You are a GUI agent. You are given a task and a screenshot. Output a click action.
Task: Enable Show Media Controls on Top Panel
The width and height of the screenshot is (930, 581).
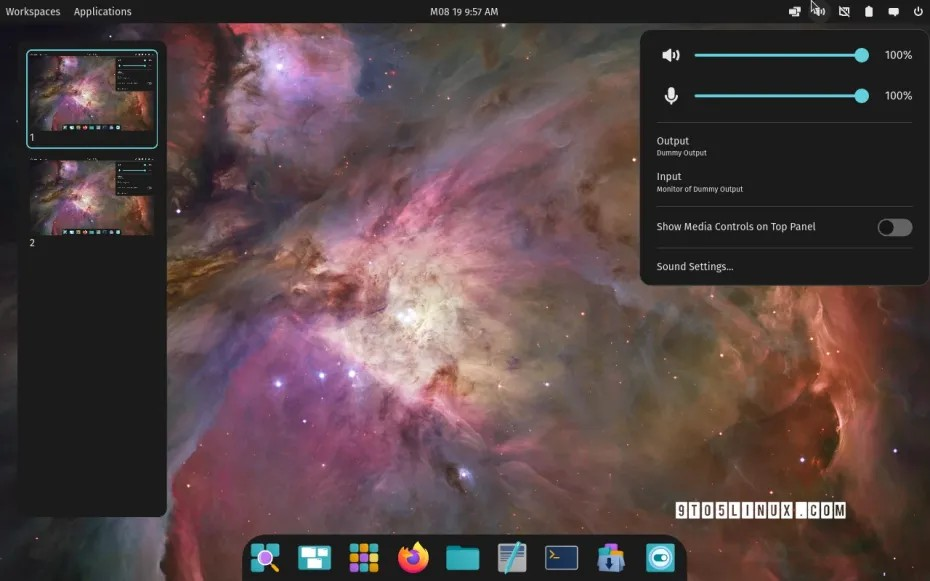[893, 227]
